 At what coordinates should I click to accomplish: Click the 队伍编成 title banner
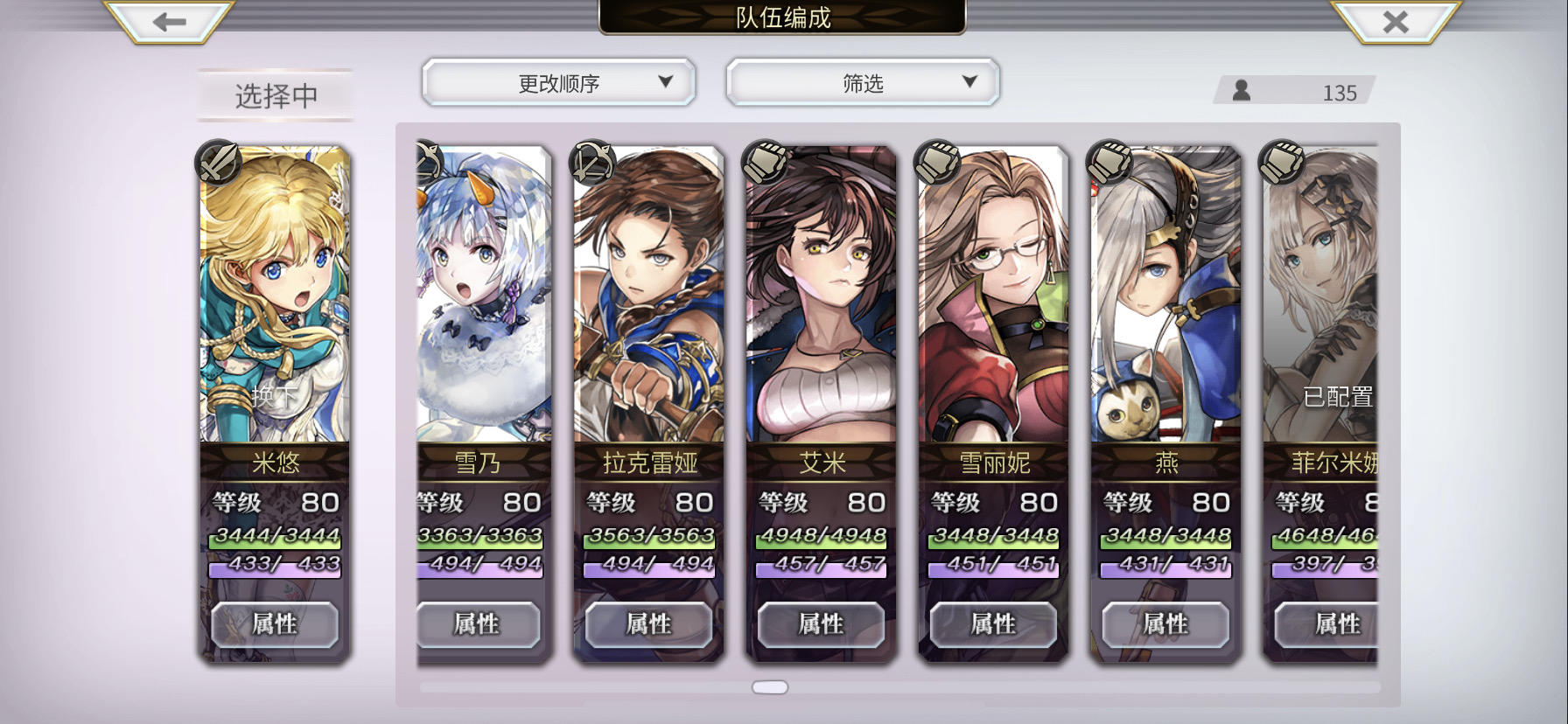point(782,17)
